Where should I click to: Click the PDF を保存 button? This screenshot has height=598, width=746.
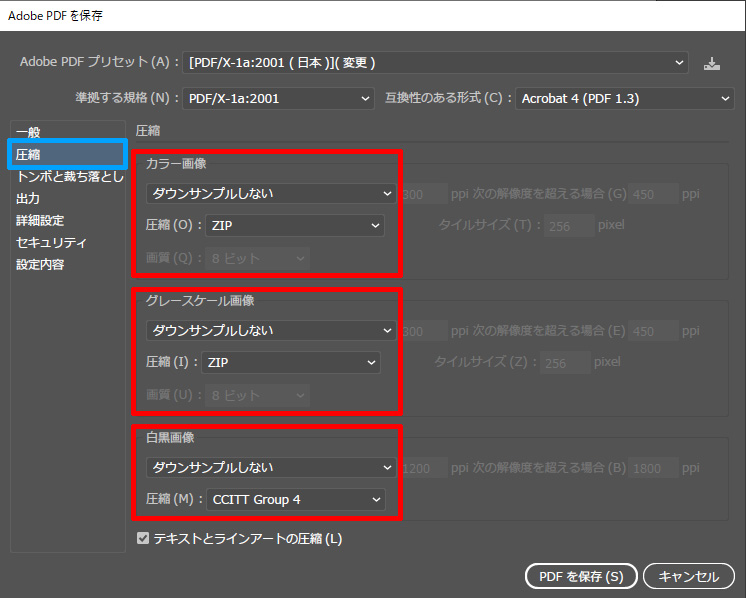pos(581,576)
